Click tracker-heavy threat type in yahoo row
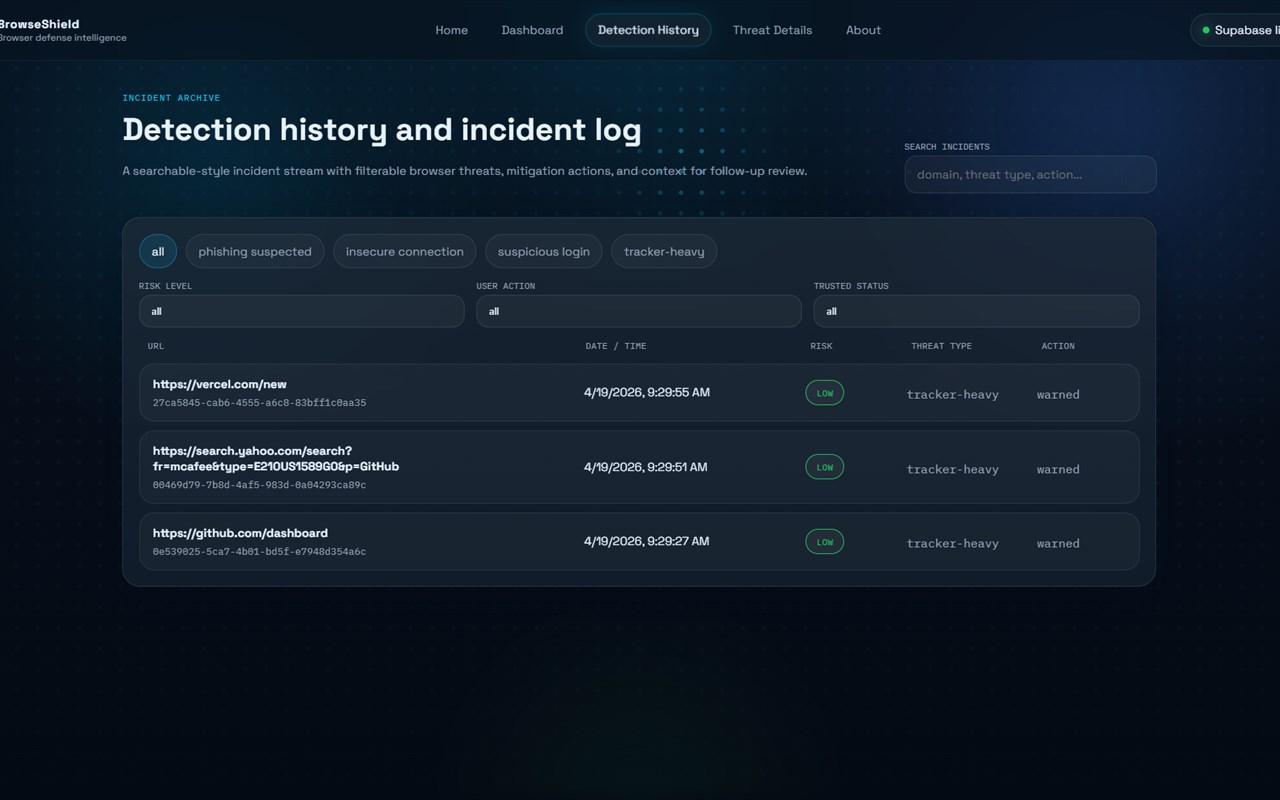The height and width of the screenshot is (800, 1280). pos(953,469)
